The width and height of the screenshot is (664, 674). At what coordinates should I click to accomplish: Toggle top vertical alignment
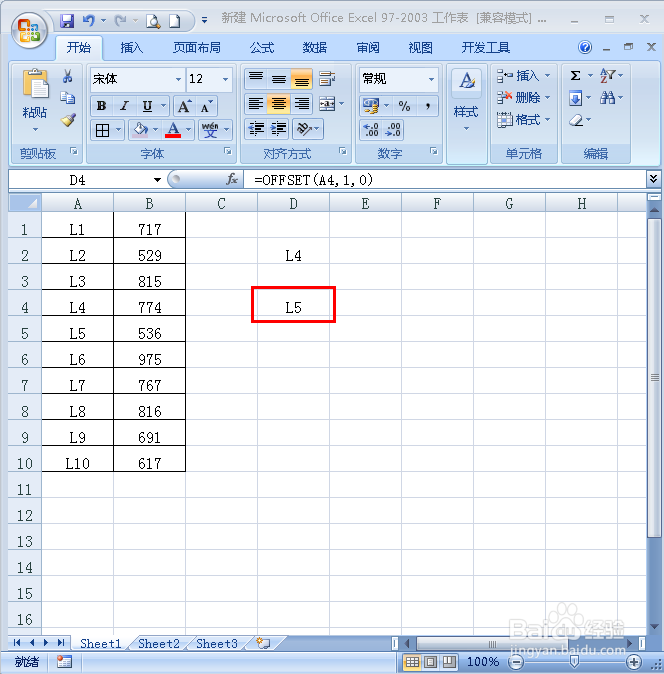[256, 78]
